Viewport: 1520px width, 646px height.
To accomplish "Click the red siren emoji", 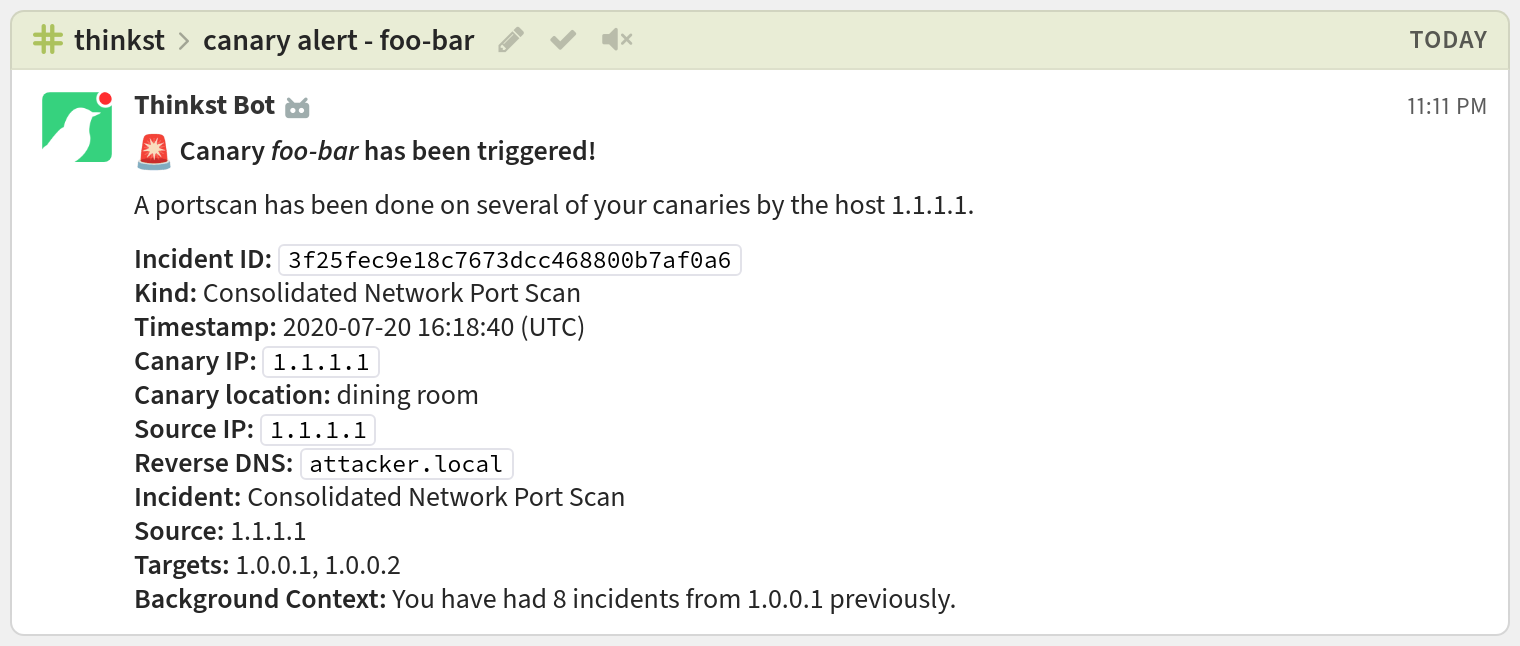I will click(x=153, y=151).
